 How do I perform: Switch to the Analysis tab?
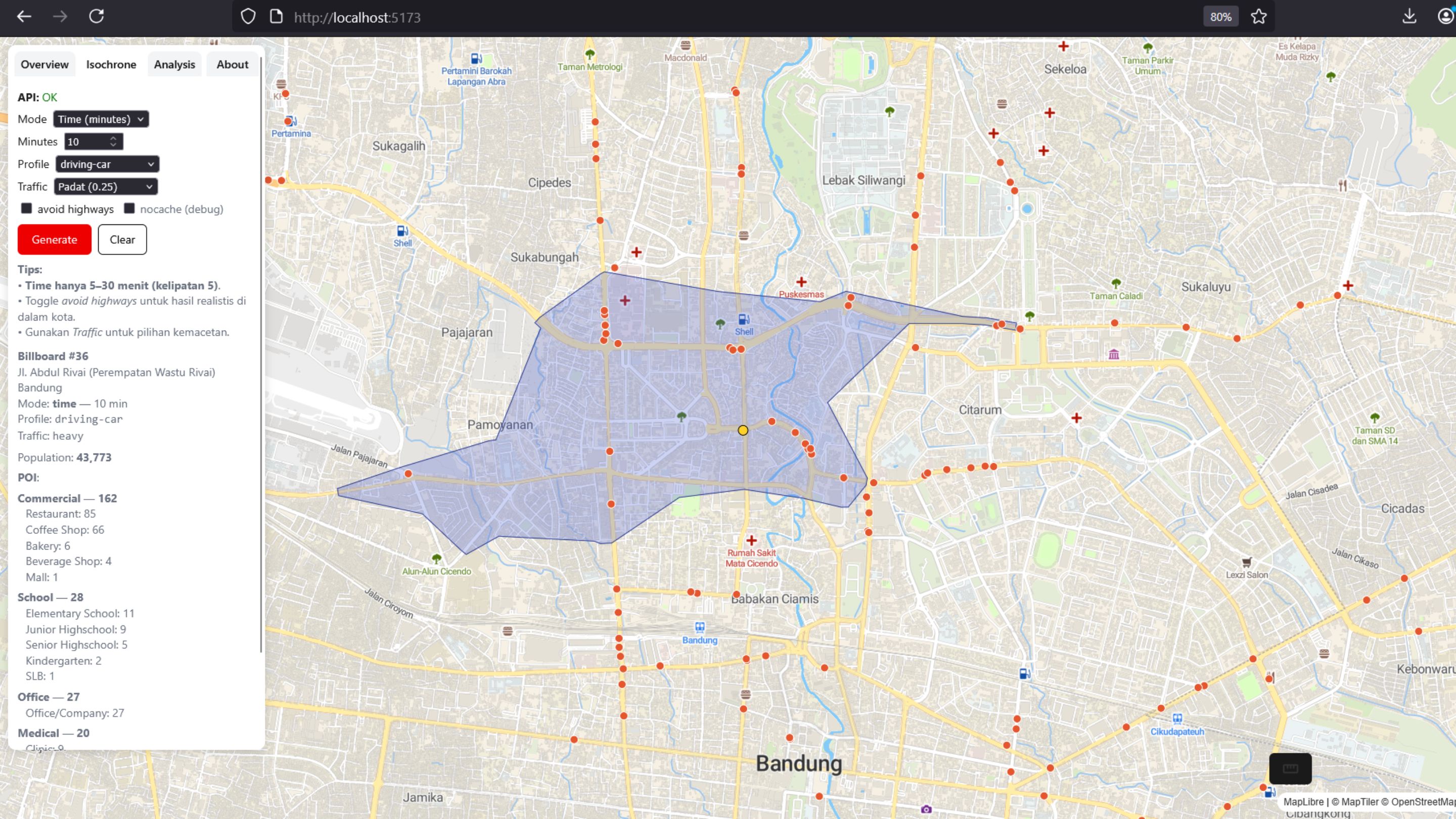174,64
